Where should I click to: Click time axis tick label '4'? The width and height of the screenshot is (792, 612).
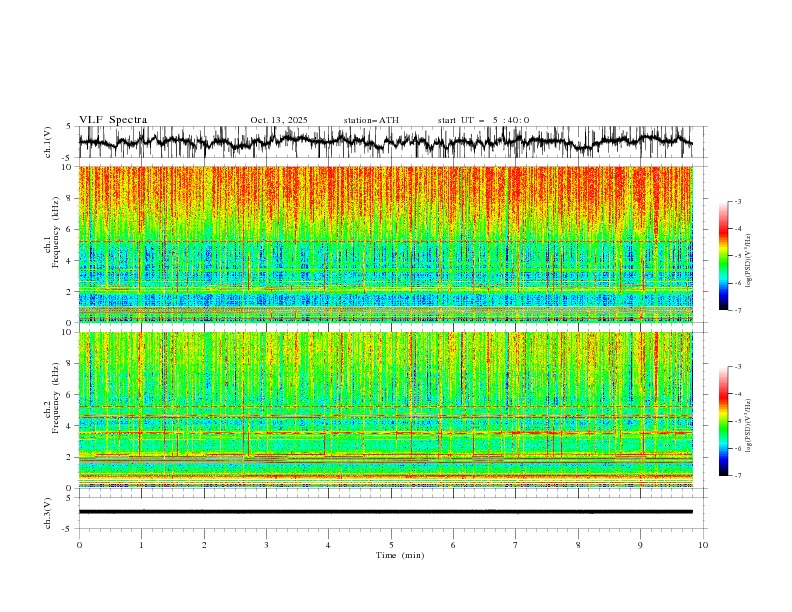(328, 545)
